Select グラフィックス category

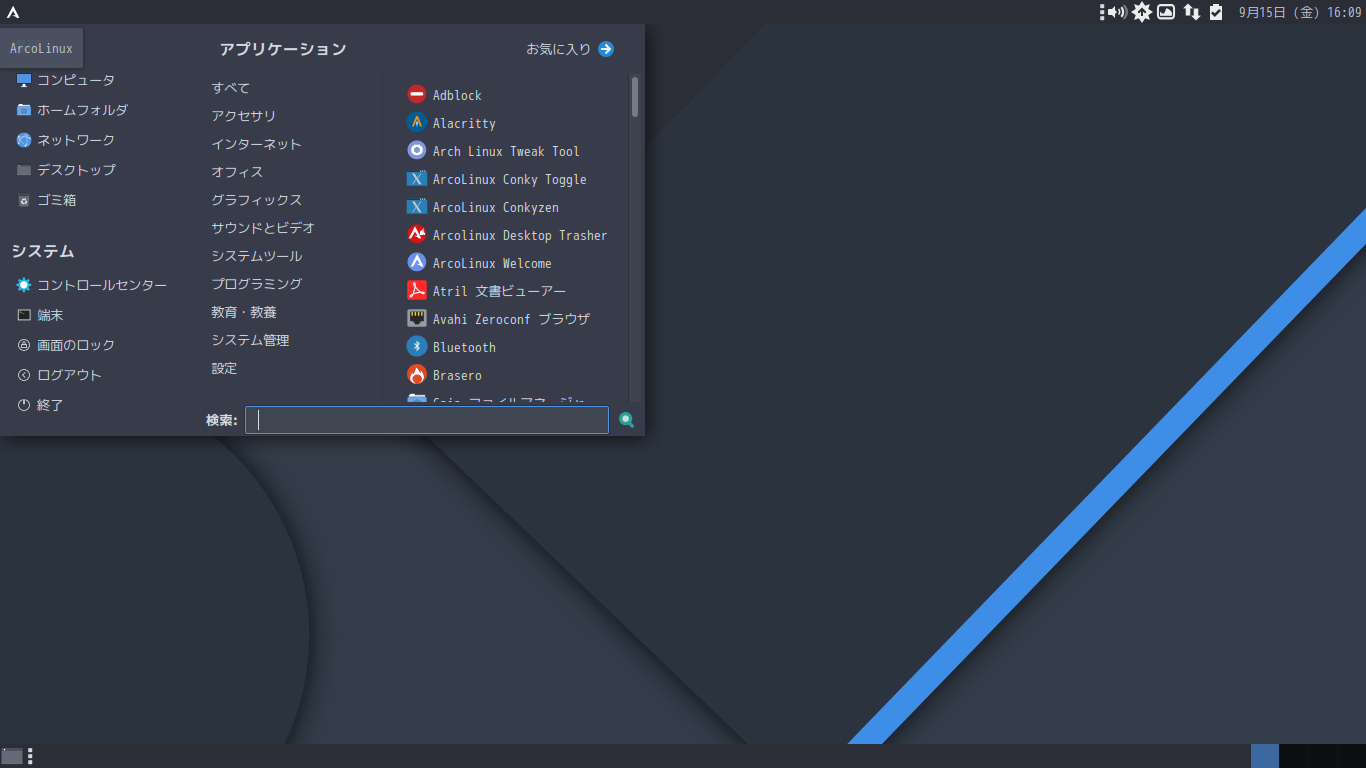(x=256, y=200)
